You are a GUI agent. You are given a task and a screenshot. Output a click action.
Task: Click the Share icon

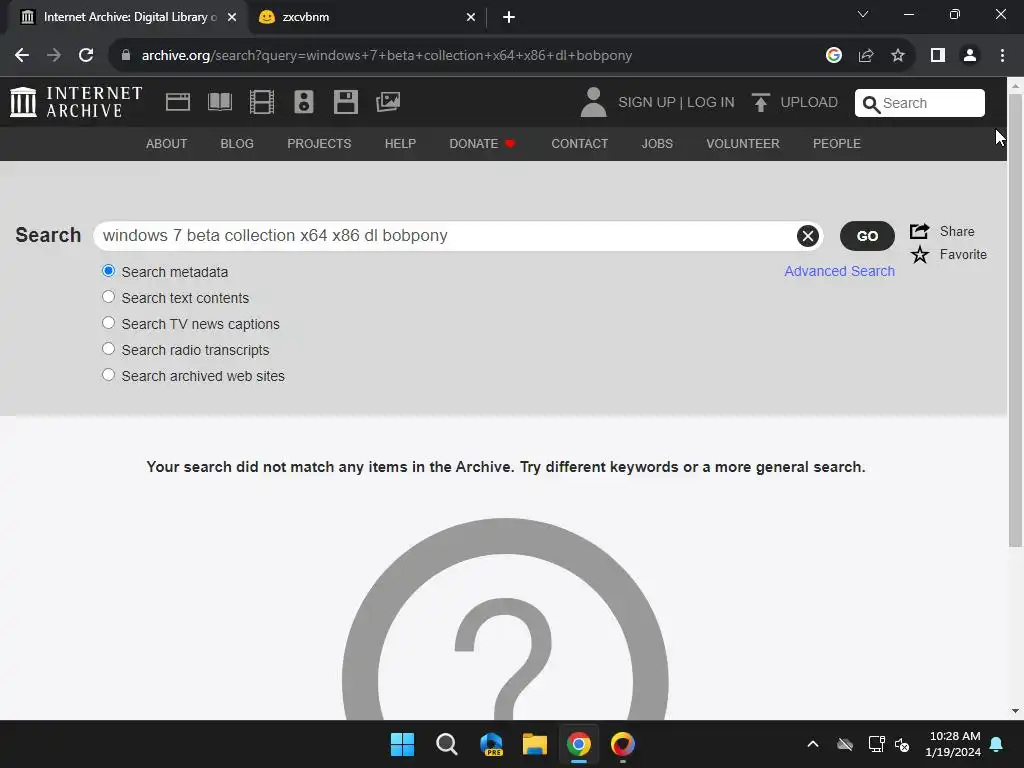coord(920,231)
